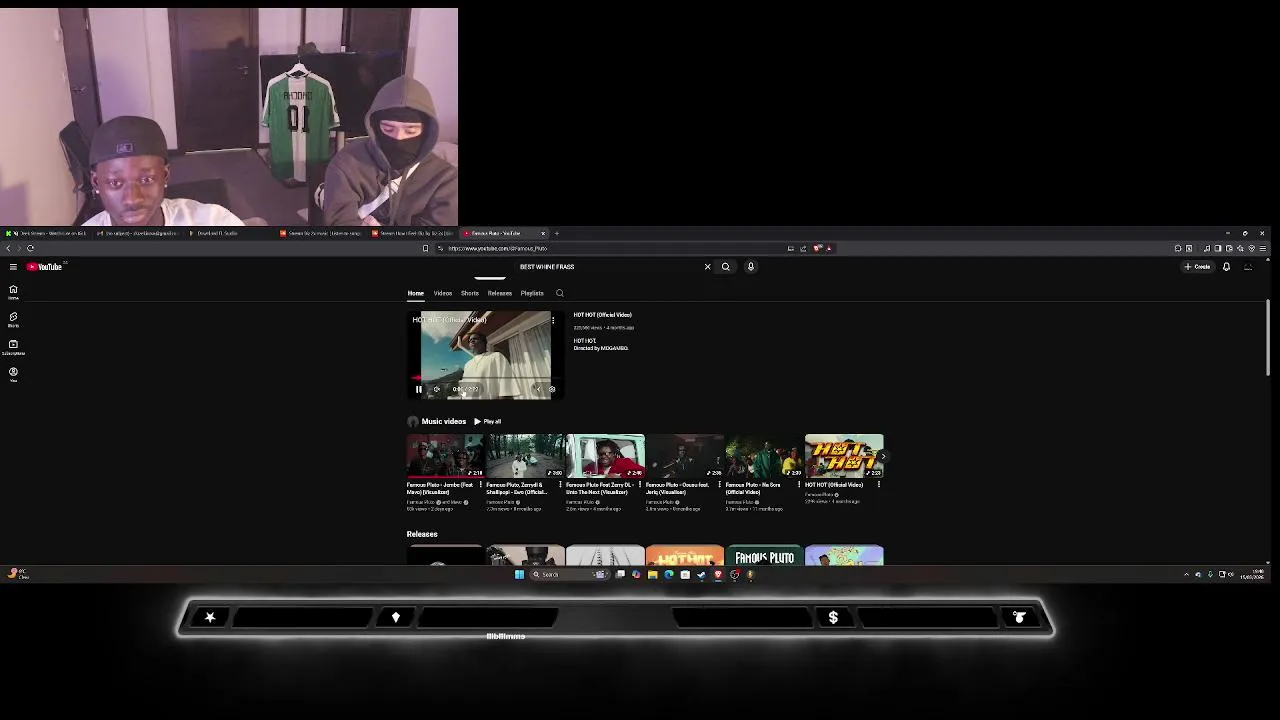Open a new browser tab
This screenshot has width=1280, height=720.
(557, 233)
